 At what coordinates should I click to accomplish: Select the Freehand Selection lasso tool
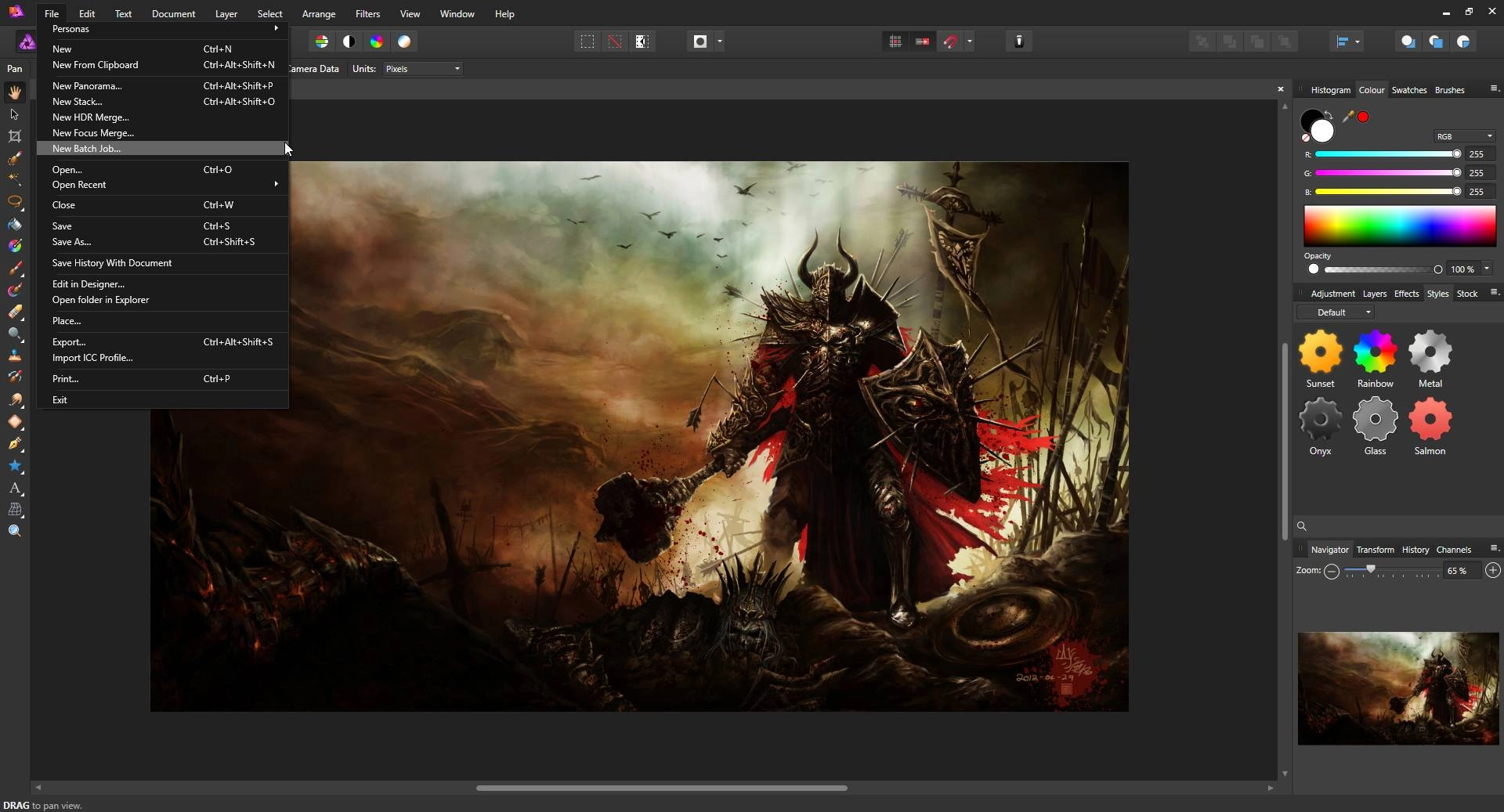pos(15,202)
